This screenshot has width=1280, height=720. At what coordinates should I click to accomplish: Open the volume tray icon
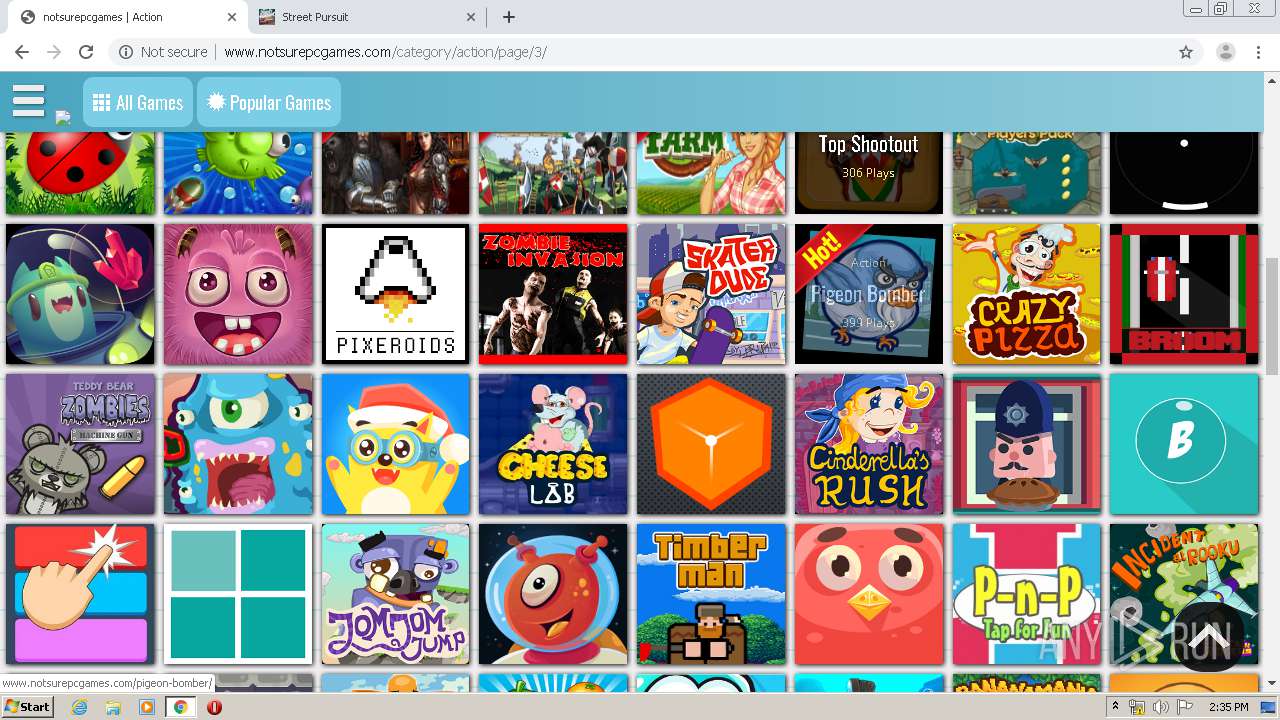pos(1161,707)
